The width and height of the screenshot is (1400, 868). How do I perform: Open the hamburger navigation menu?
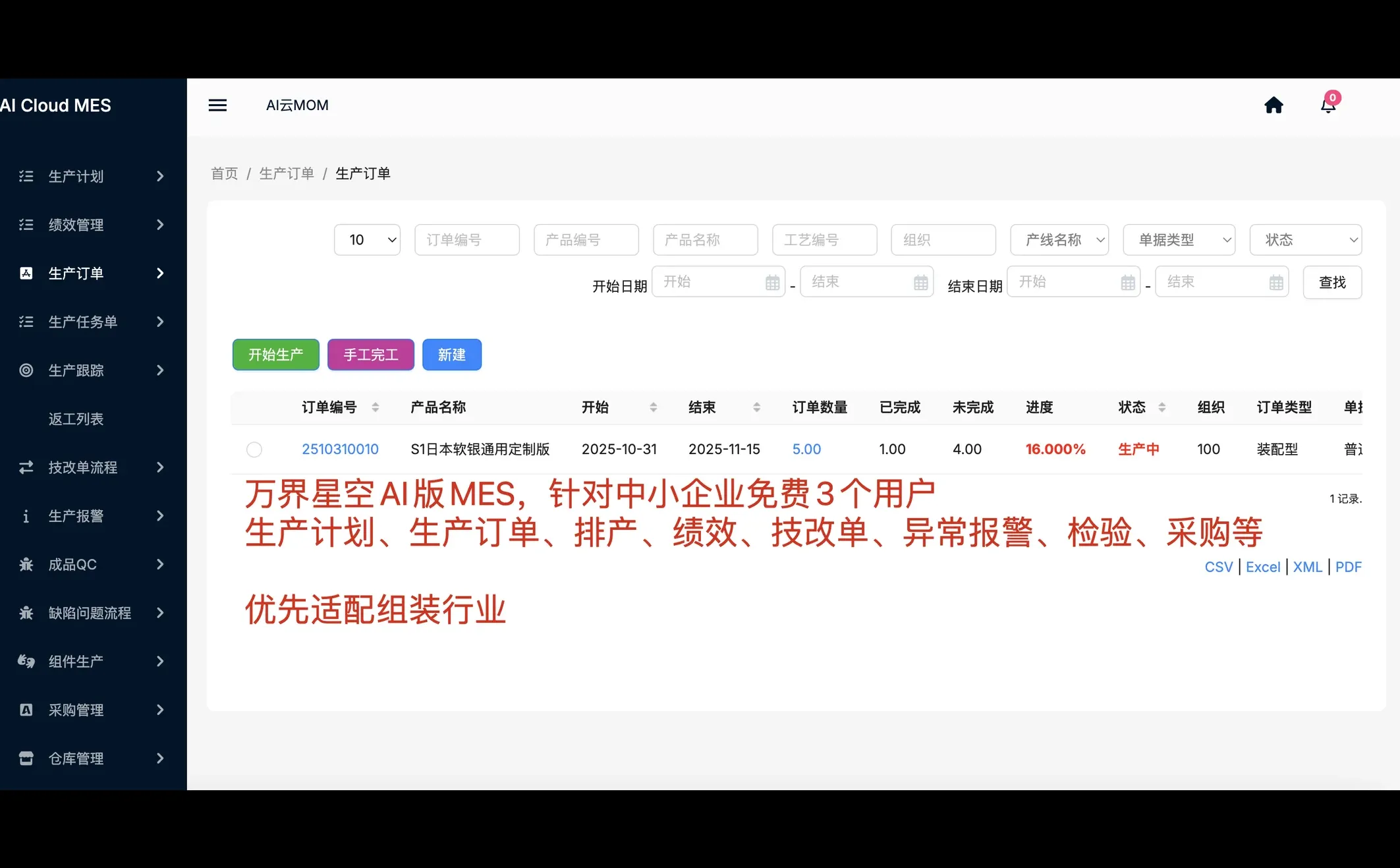pyautogui.click(x=218, y=105)
